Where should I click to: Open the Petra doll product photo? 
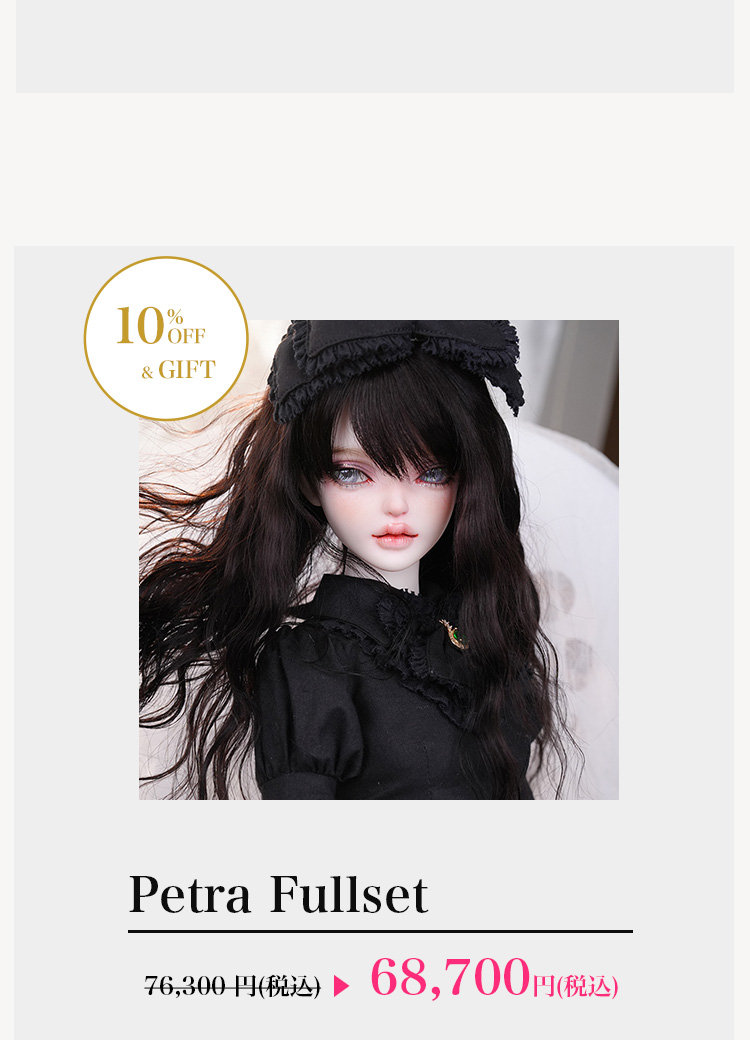point(379,560)
